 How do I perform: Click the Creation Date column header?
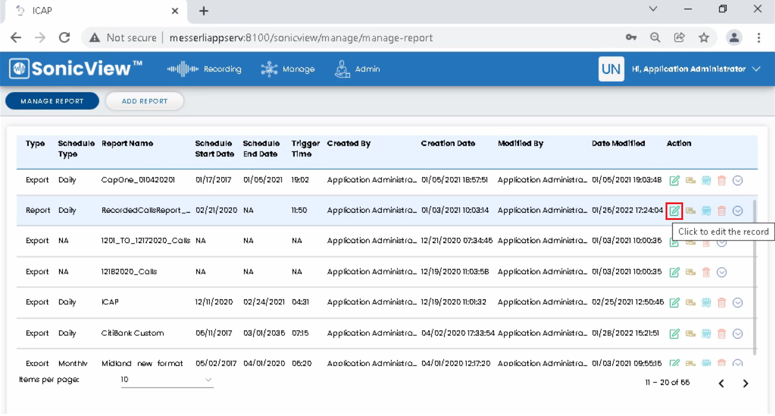448,143
